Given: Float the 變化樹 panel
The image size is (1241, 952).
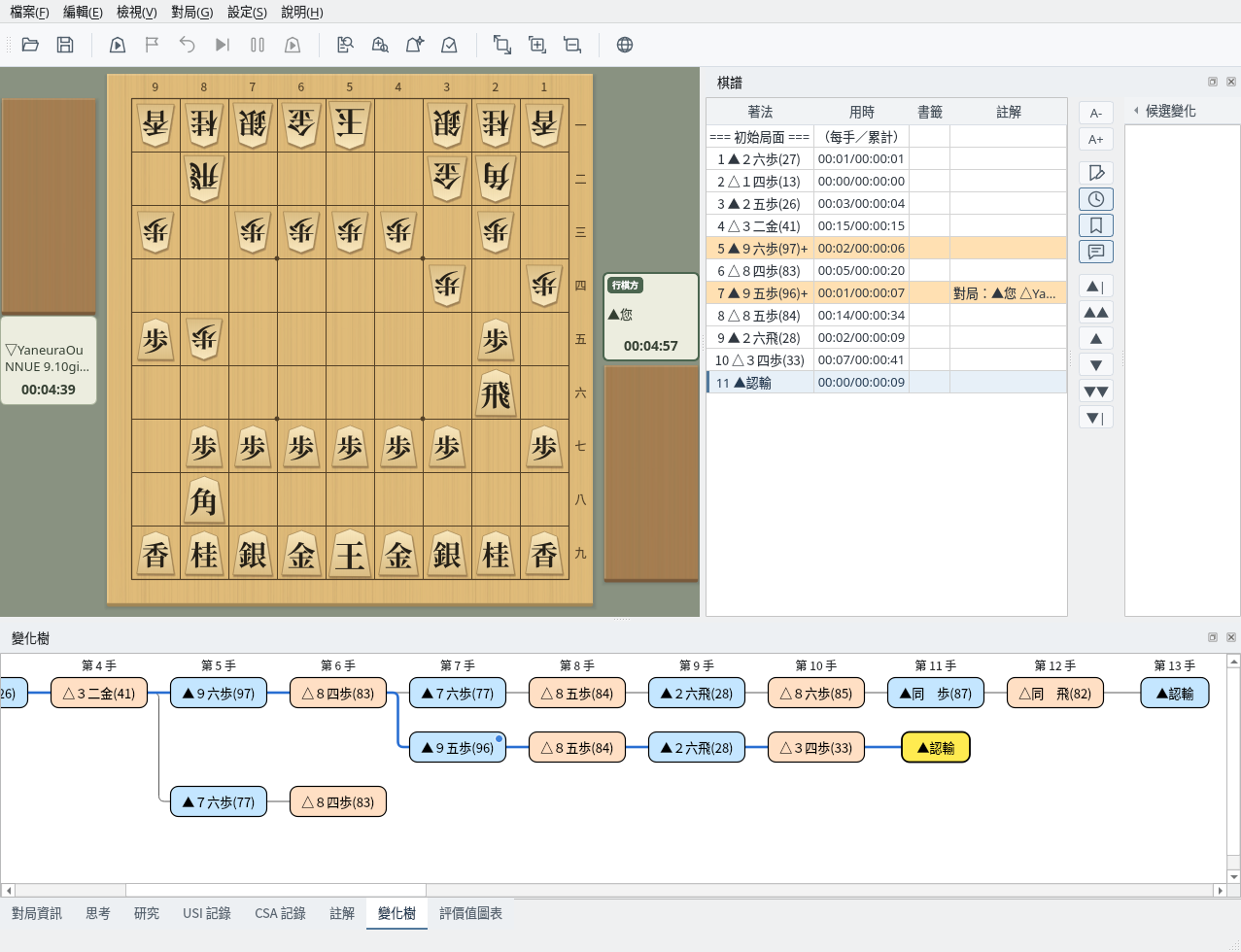Looking at the screenshot, I should click(1213, 637).
